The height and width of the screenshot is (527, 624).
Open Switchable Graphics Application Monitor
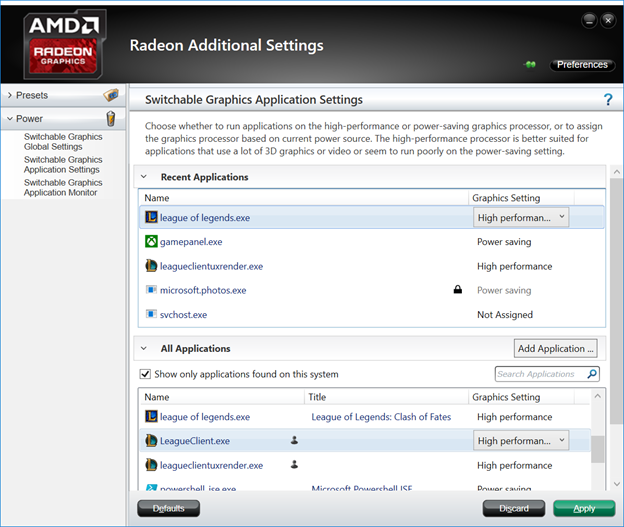click(63, 187)
